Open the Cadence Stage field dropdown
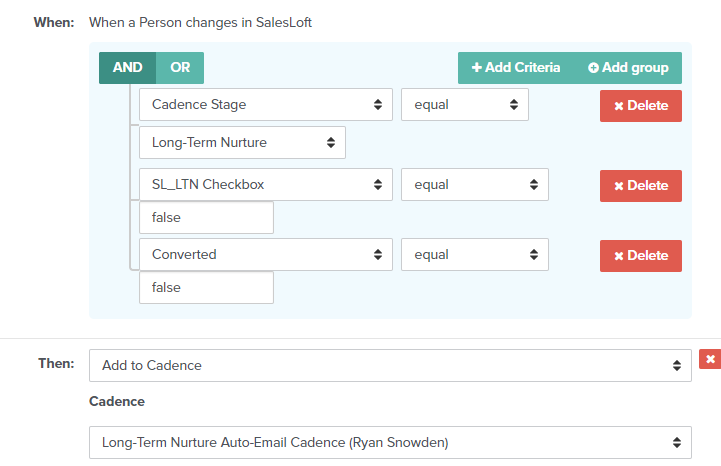721x466 pixels. [265, 105]
